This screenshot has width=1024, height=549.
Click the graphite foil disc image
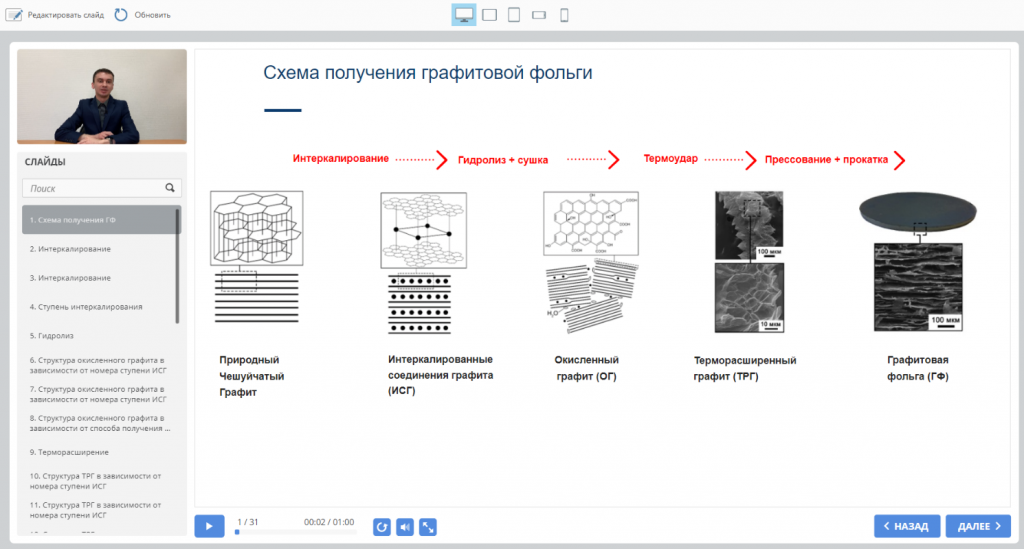coord(918,212)
